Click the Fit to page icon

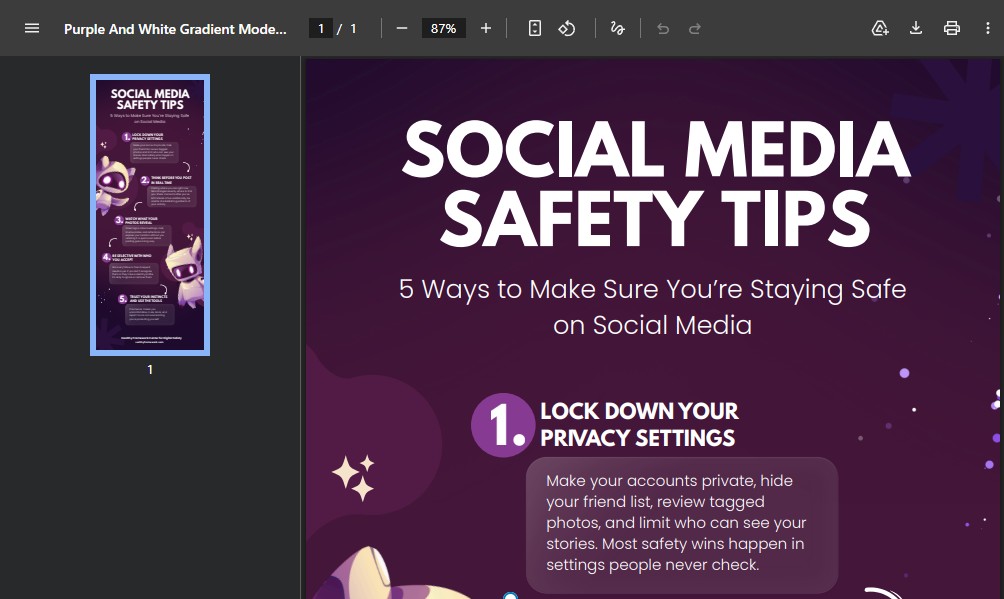pos(535,28)
